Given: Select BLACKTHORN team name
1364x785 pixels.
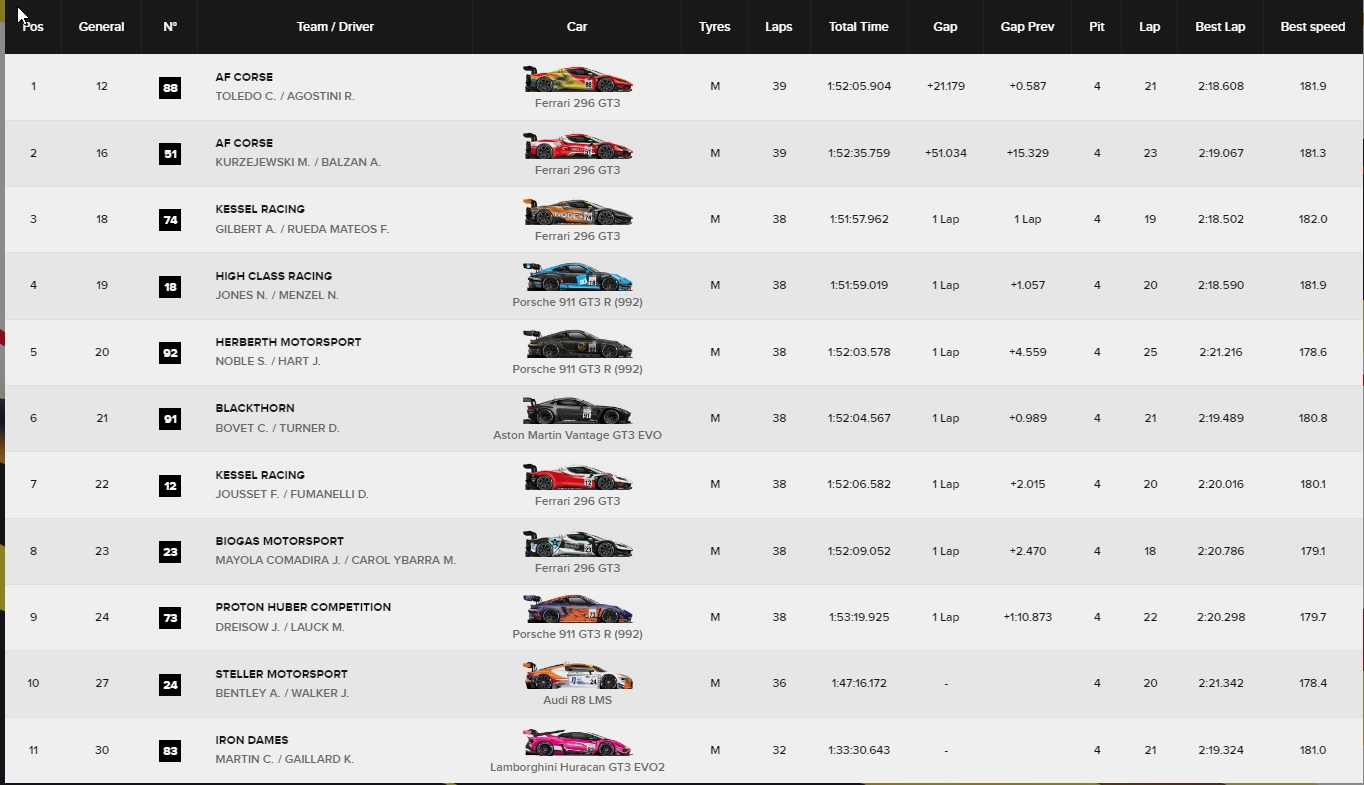Looking at the screenshot, I should (255, 408).
